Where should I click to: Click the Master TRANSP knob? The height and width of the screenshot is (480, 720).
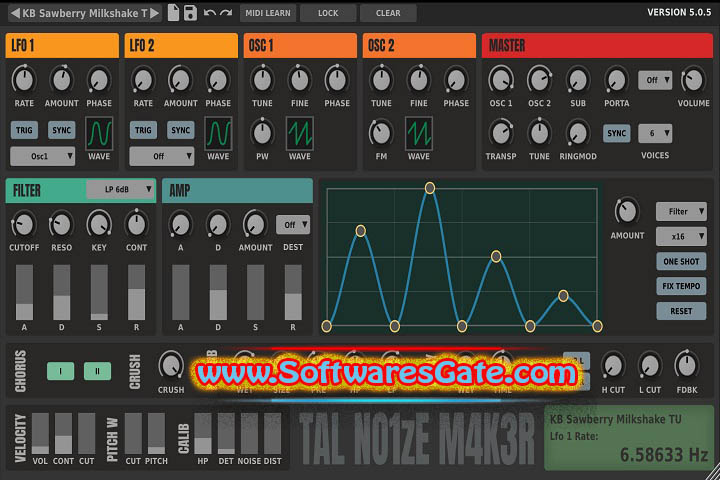(501, 133)
